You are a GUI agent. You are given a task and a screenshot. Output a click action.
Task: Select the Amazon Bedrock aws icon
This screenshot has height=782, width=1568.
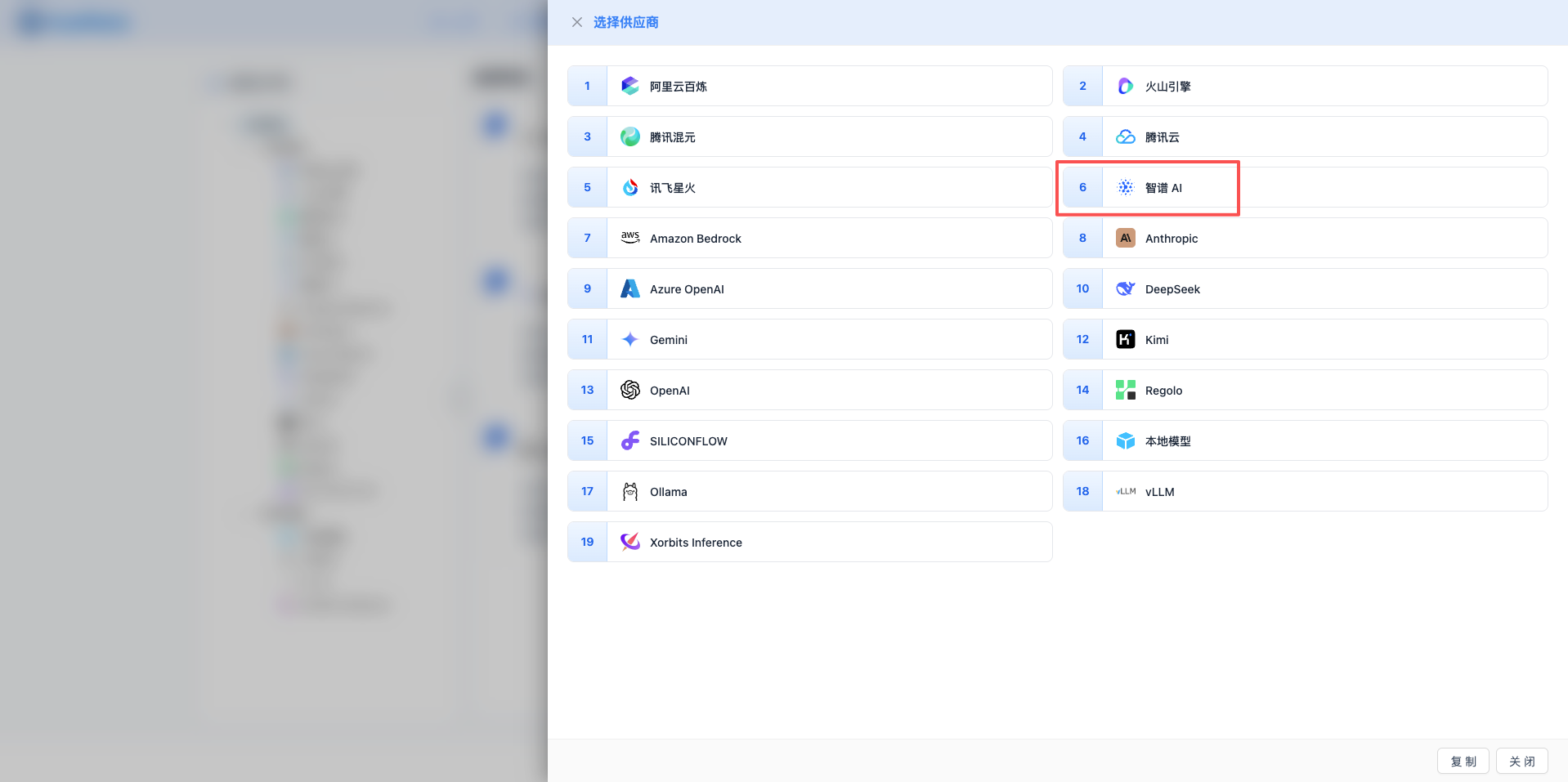[x=629, y=238]
